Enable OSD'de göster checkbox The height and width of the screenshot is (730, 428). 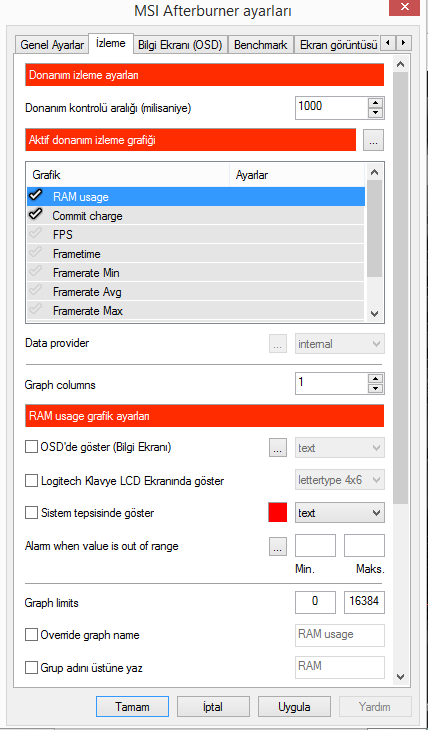[31, 447]
